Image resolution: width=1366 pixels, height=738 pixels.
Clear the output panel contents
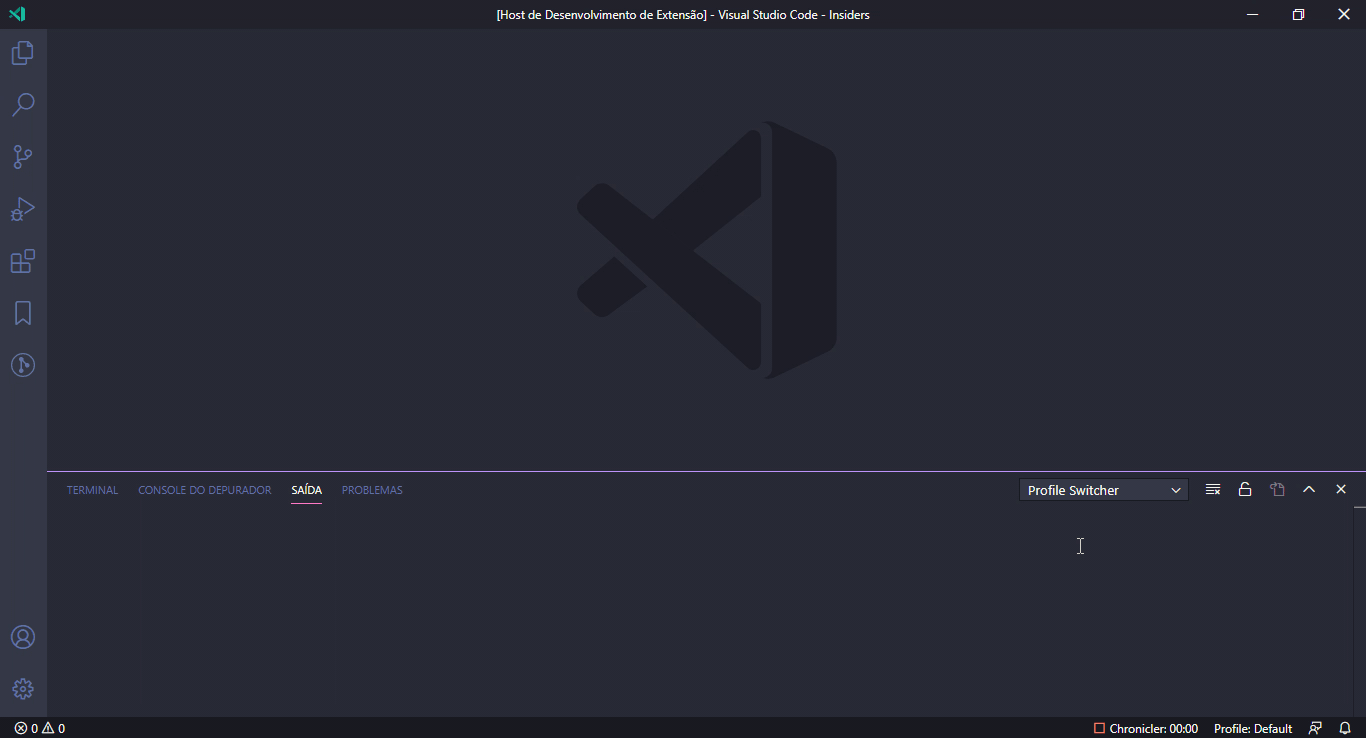point(1213,489)
